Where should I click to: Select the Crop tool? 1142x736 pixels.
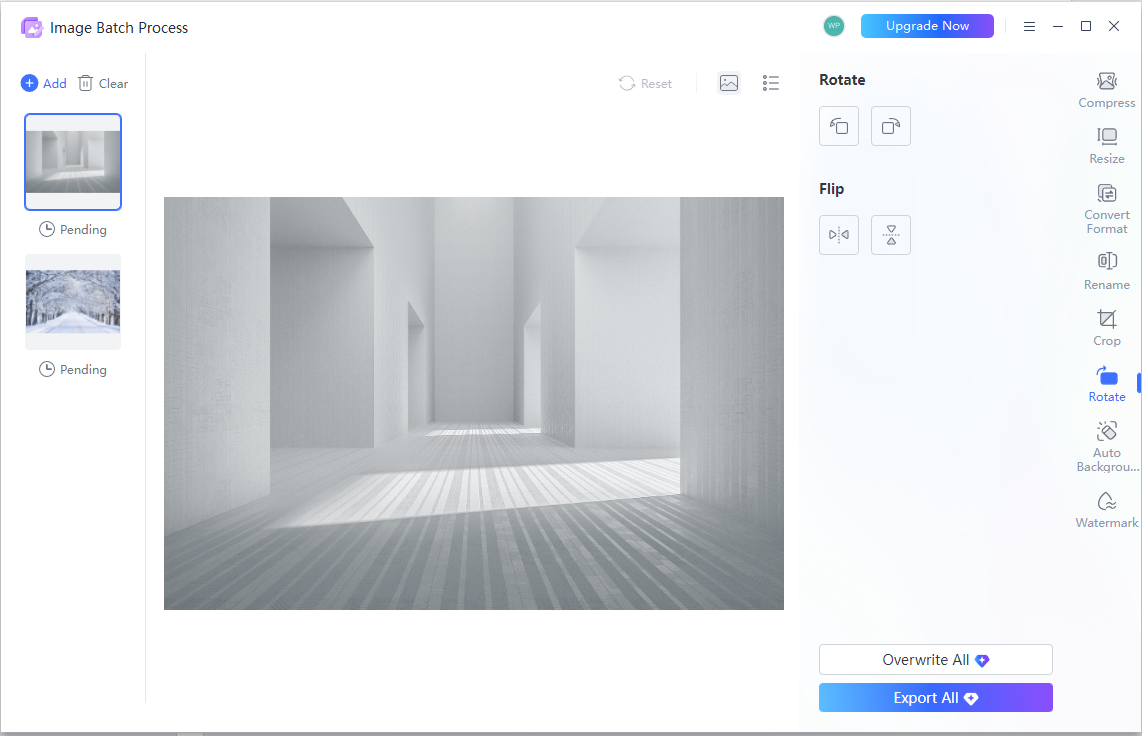pyautogui.click(x=1106, y=328)
